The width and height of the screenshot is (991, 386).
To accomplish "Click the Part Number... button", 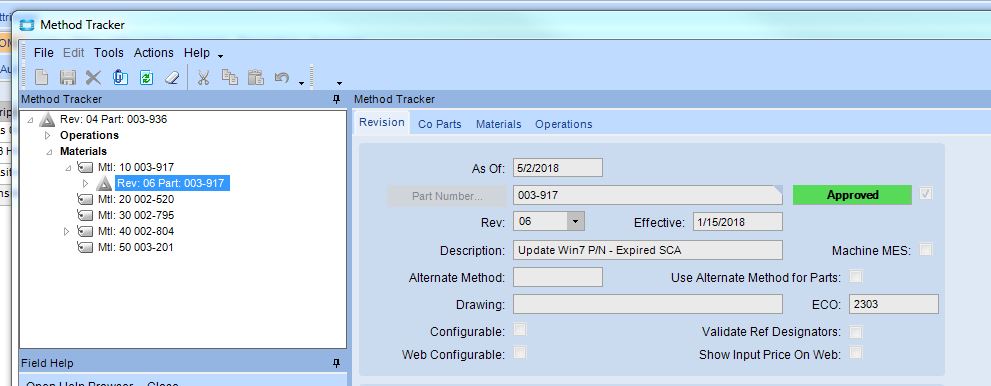I will [447, 195].
